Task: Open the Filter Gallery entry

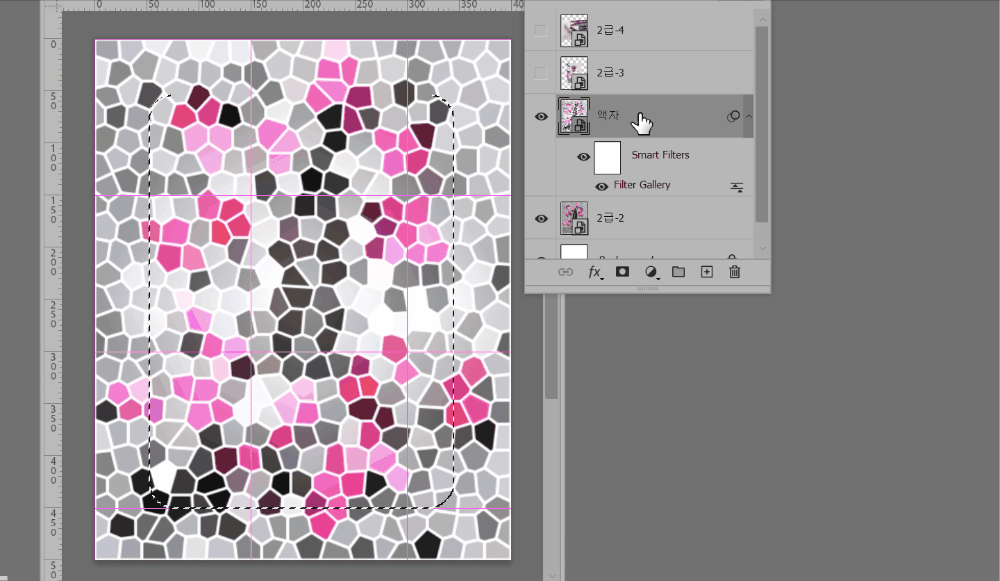Action: coord(642,185)
